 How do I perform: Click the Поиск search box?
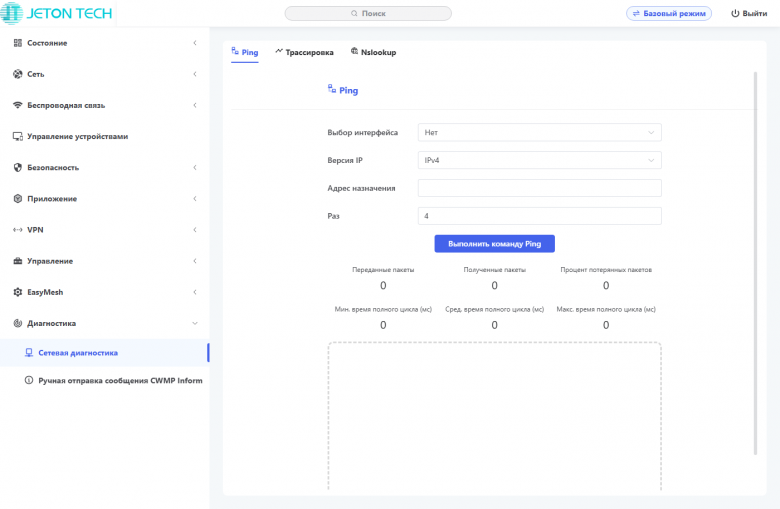[x=368, y=14]
